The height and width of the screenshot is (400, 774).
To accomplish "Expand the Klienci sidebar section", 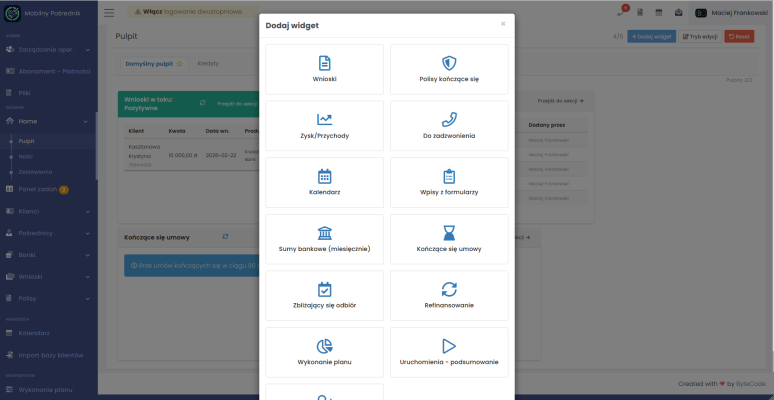I will pyautogui.click(x=50, y=211).
